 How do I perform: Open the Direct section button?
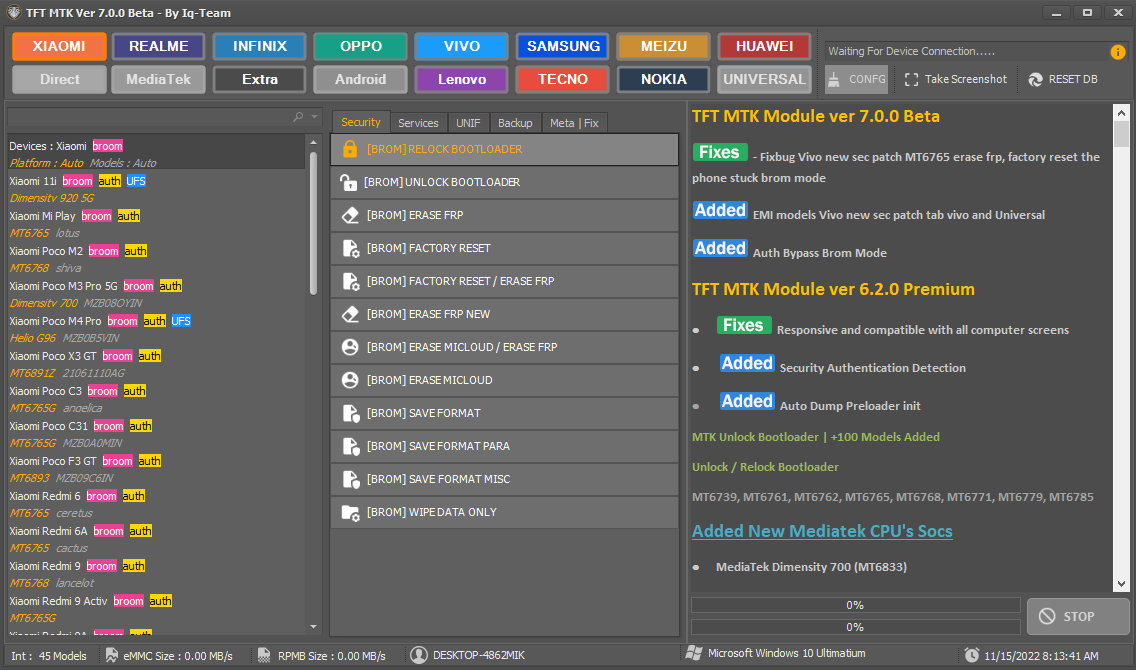[x=59, y=79]
